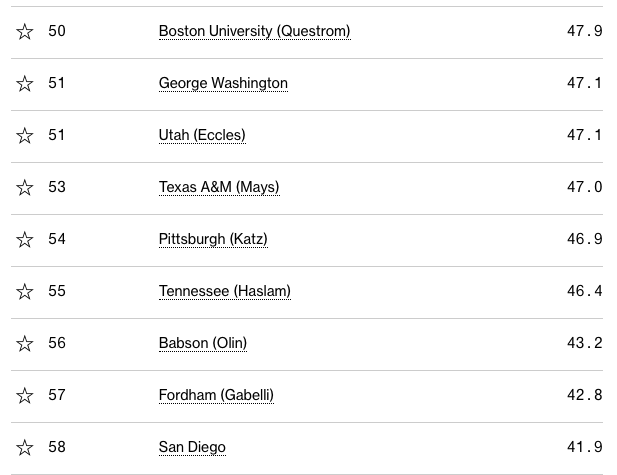This screenshot has width=617, height=475.
Task: Star the Pittsburgh (Katz) entry
Action: tap(25, 240)
